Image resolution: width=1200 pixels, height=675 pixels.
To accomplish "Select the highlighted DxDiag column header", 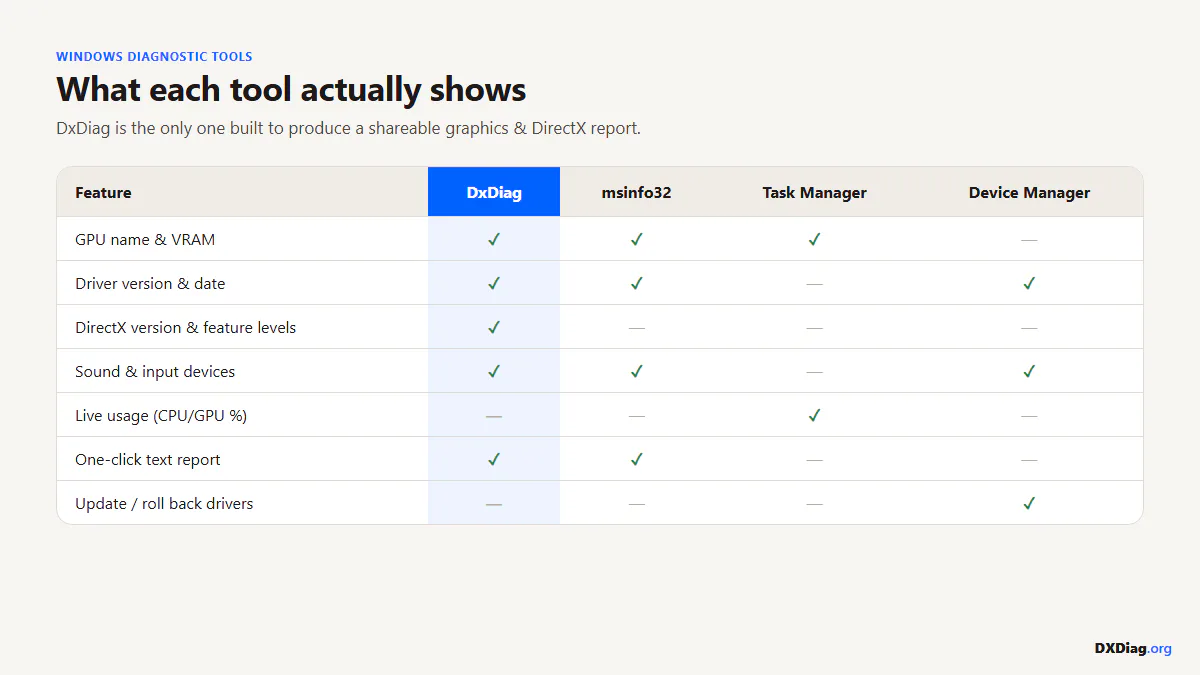I will (x=494, y=192).
